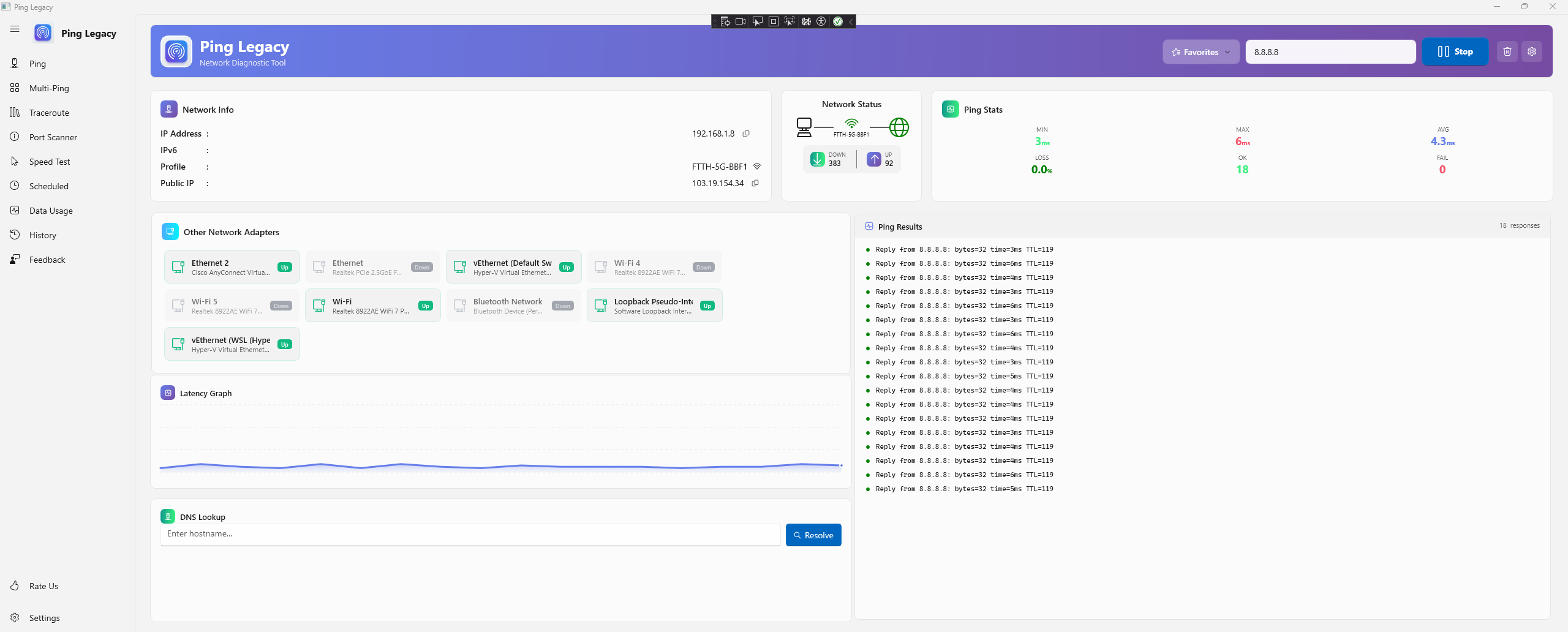Click the '18 responses' counter
The height and width of the screenshot is (632, 1568).
point(1520,226)
